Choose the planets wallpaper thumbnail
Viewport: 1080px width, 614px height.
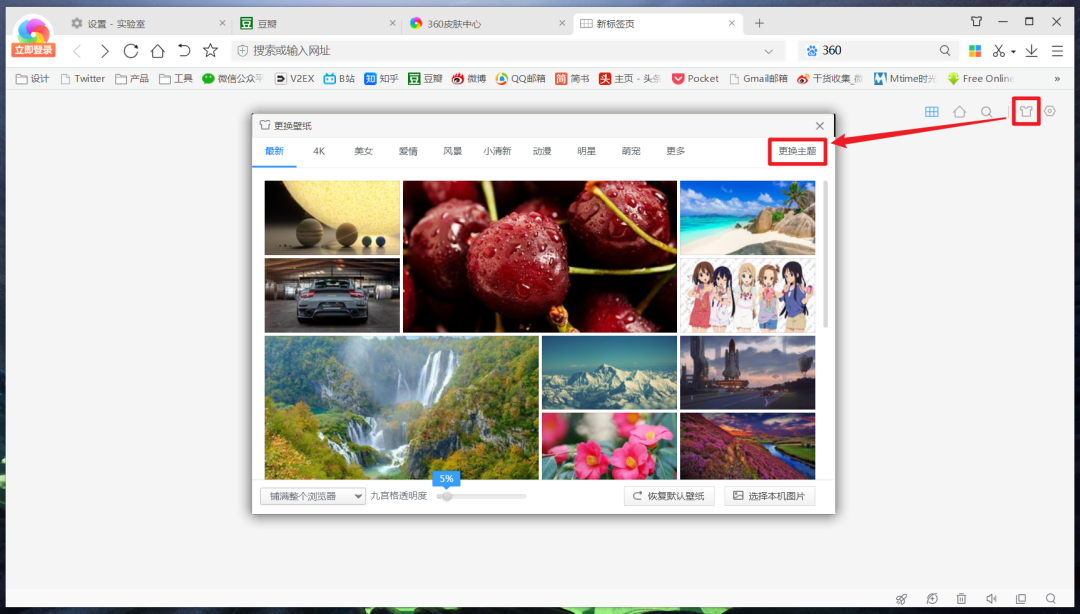click(x=332, y=218)
